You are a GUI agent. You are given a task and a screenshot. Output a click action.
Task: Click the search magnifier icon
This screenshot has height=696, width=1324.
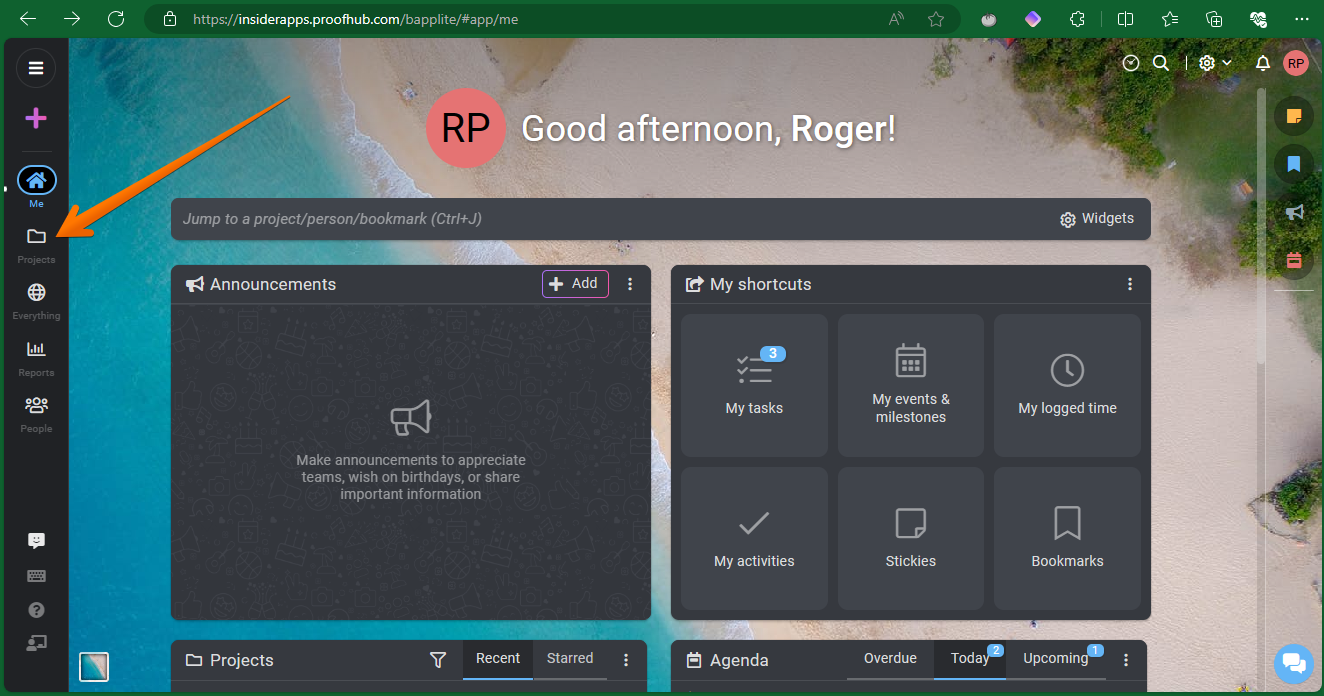[1161, 63]
